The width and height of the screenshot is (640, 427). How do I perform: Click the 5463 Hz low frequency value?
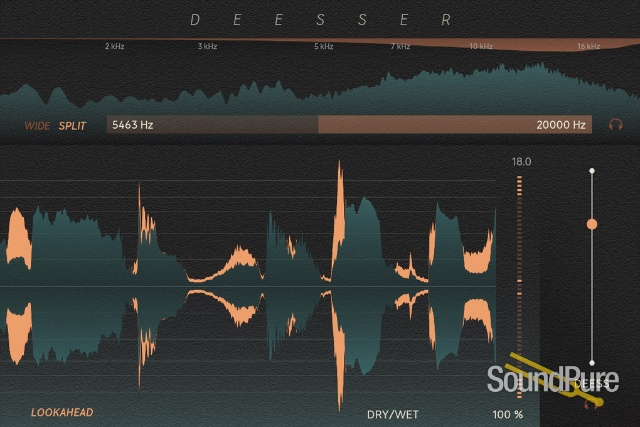click(x=133, y=125)
